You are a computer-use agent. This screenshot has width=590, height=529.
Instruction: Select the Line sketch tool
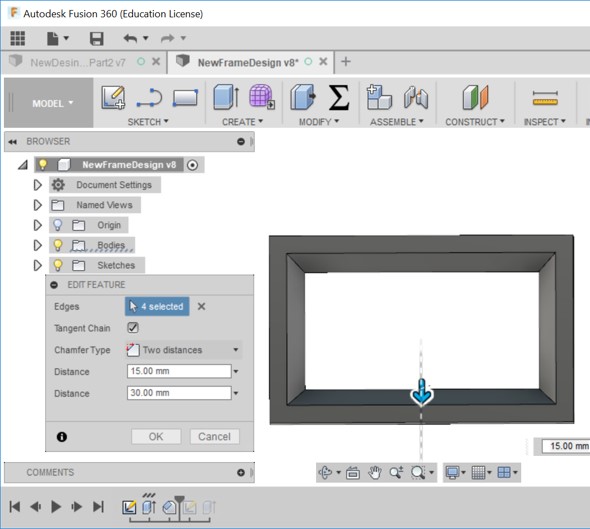coord(149,97)
